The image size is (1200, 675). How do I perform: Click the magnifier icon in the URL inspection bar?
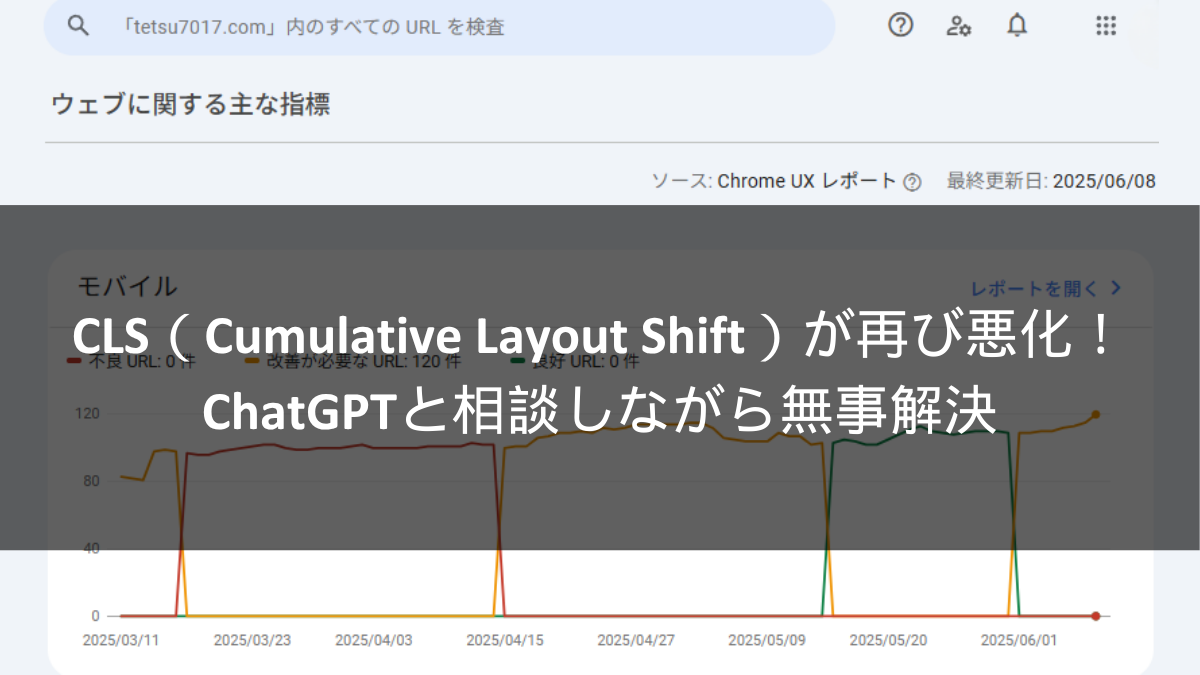(78, 26)
